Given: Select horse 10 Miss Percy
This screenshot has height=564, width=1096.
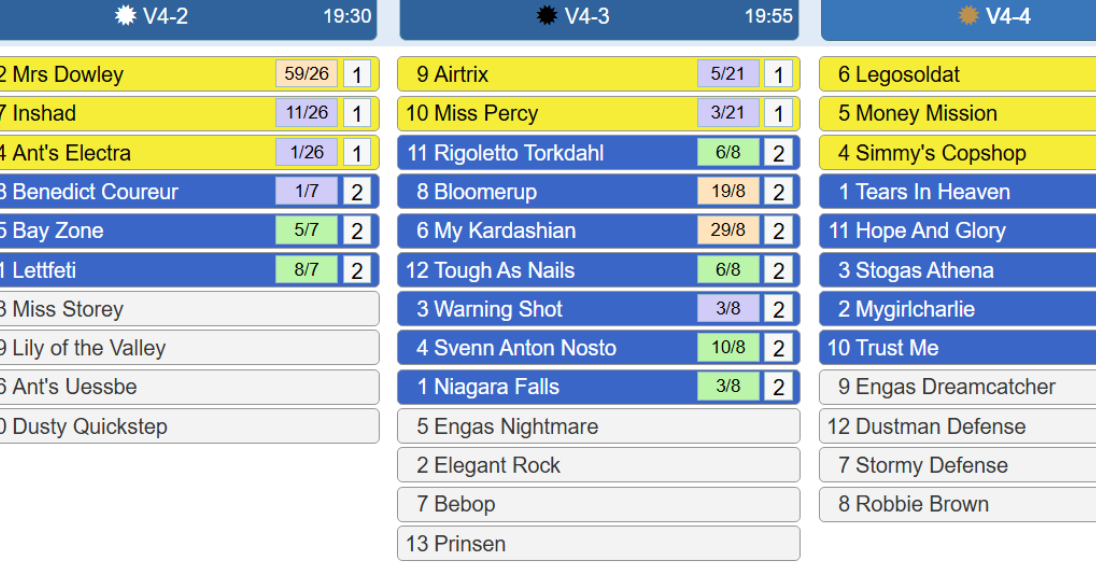Looking at the screenshot, I should coord(599,113).
